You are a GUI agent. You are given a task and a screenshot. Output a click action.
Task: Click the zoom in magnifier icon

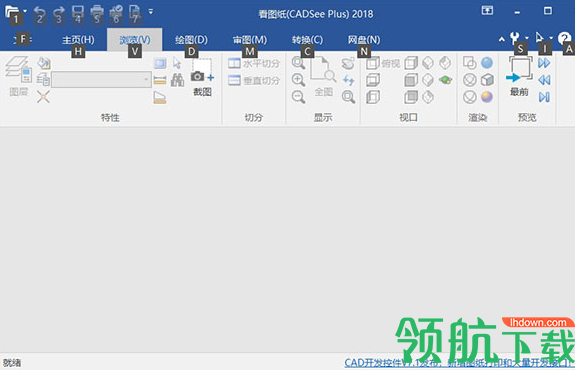298,80
